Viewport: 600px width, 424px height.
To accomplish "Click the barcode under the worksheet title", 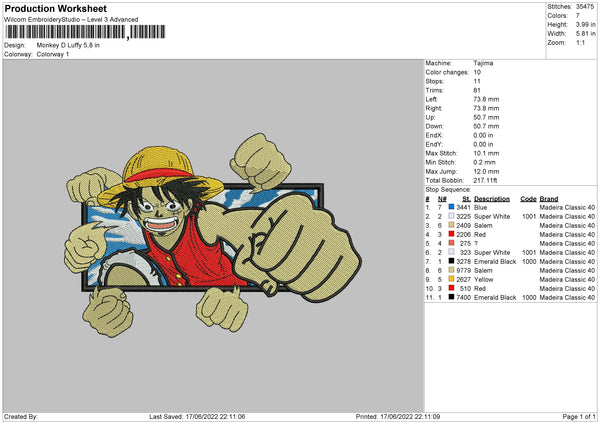I will [x=85, y=32].
